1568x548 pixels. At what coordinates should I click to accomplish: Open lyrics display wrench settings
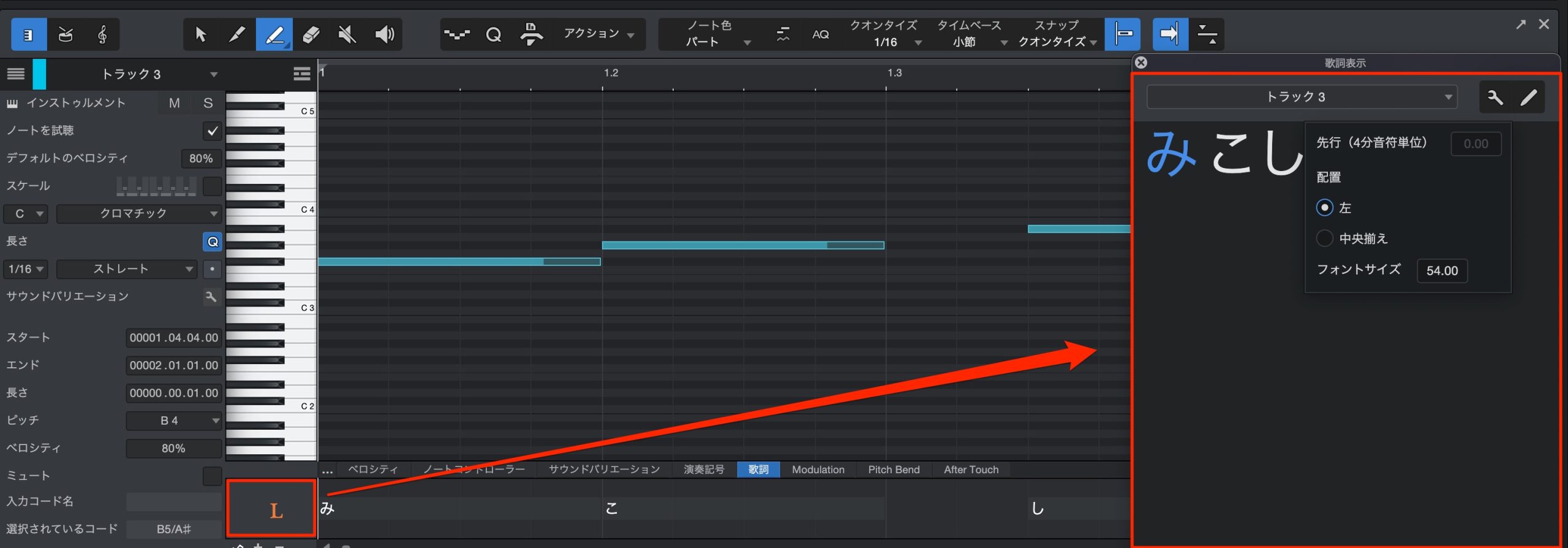click(x=1495, y=97)
